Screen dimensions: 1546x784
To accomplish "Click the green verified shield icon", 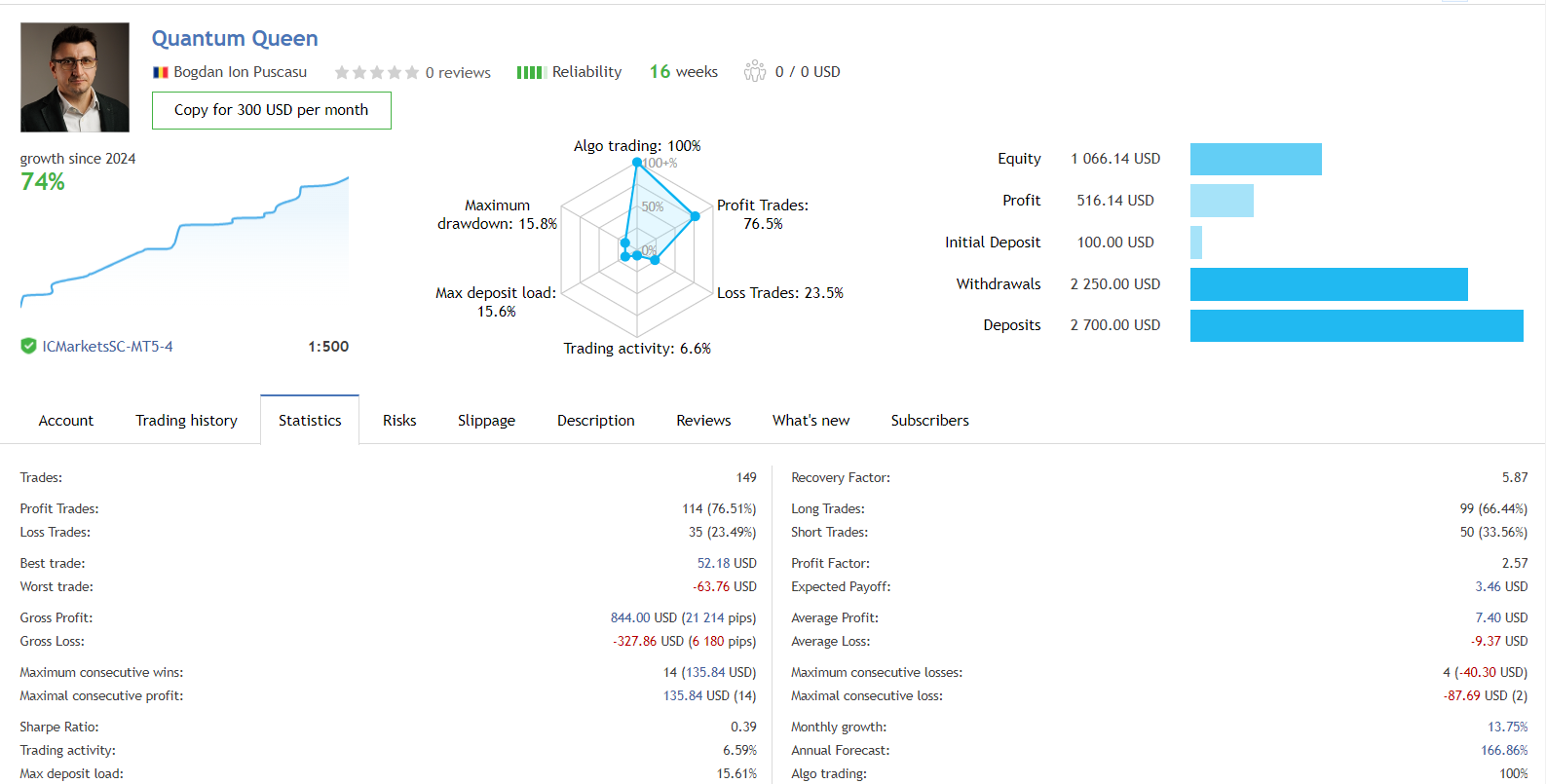I will coord(29,346).
